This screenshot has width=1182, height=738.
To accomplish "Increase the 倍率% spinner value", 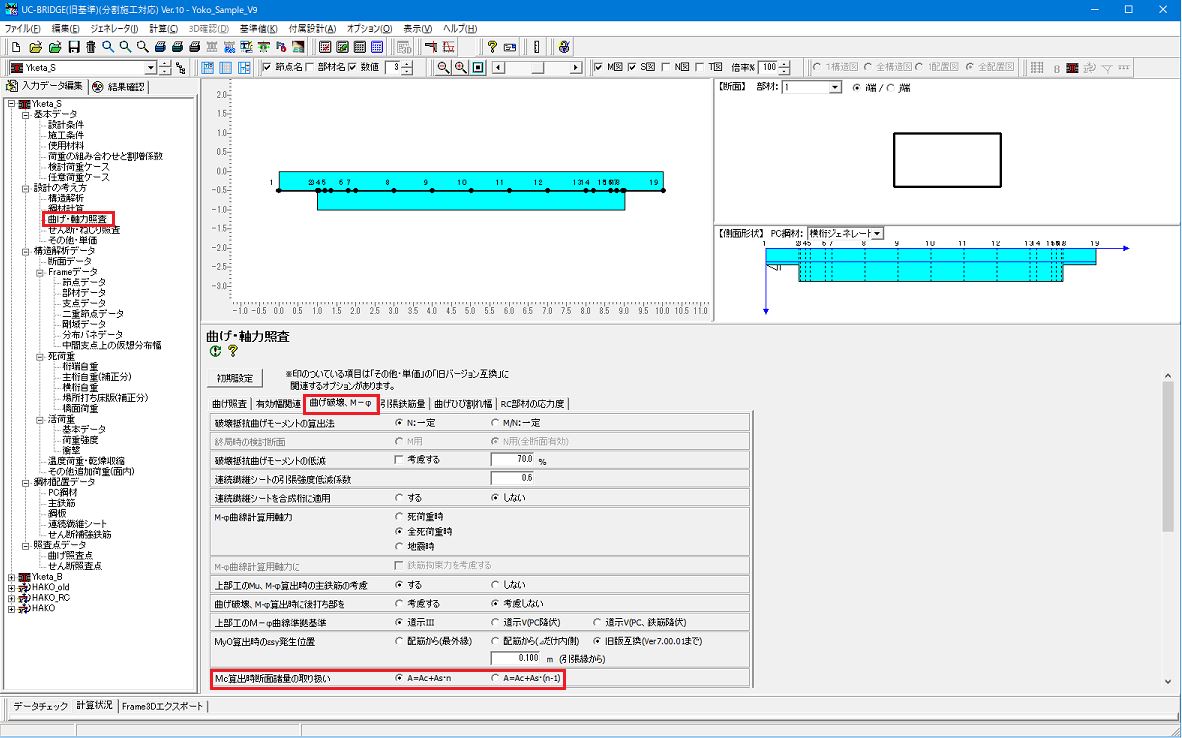I will click(x=785, y=65).
